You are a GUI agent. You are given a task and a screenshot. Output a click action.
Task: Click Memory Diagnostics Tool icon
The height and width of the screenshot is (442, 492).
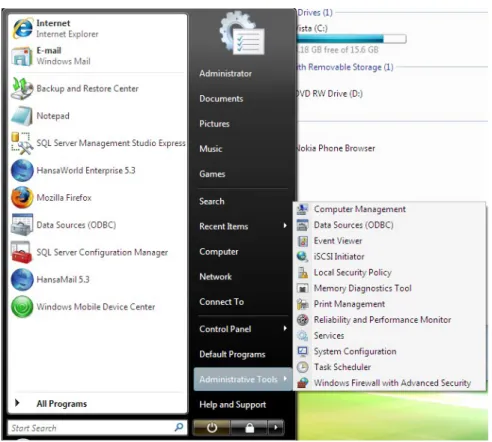pyautogui.click(x=303, y=288)
